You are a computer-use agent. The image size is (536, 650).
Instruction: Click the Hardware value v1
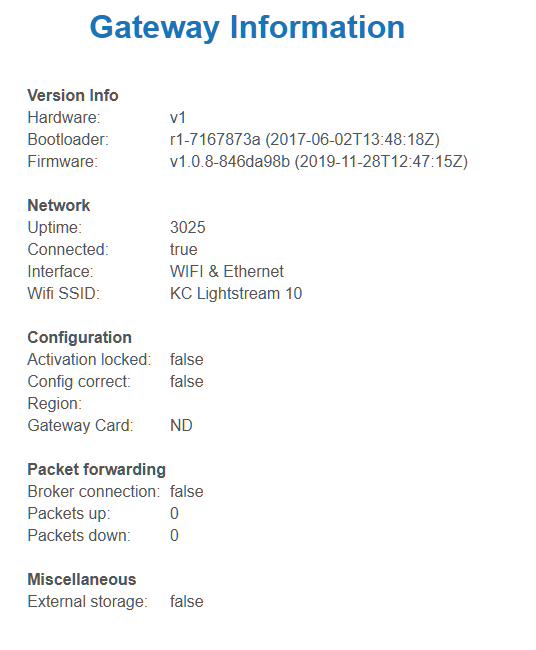(x=178, y=118)
